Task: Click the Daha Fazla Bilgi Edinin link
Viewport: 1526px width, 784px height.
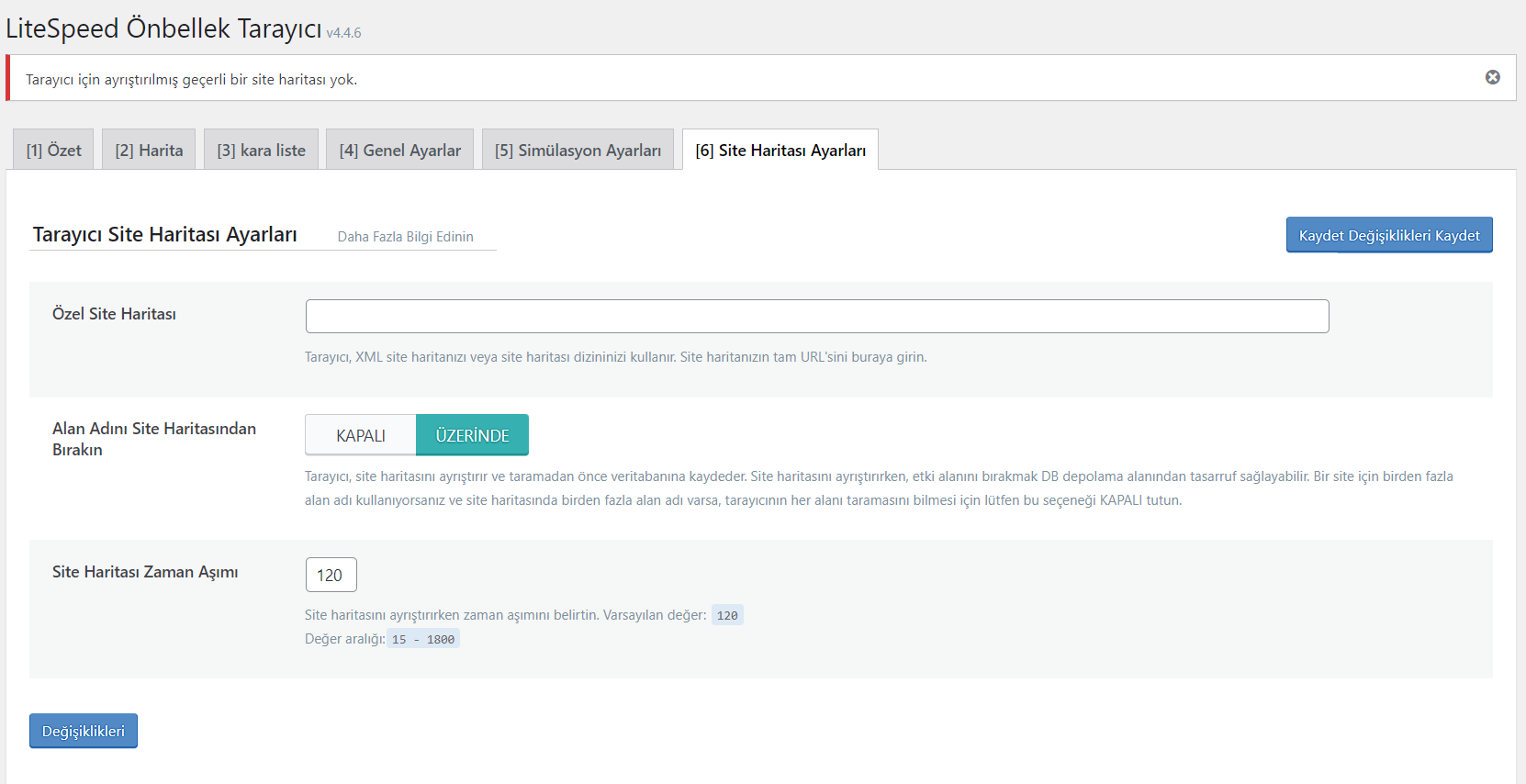Action: (x=405, y=237)
